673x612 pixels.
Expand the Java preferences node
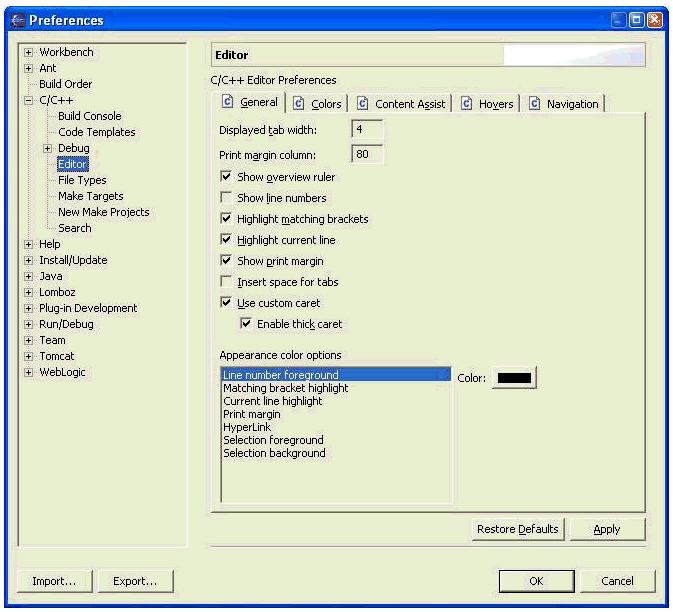(x=28, y=276)
